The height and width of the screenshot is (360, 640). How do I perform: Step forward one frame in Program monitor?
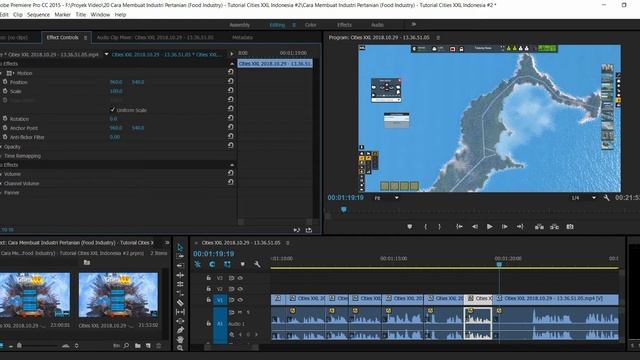coord(505,227)
